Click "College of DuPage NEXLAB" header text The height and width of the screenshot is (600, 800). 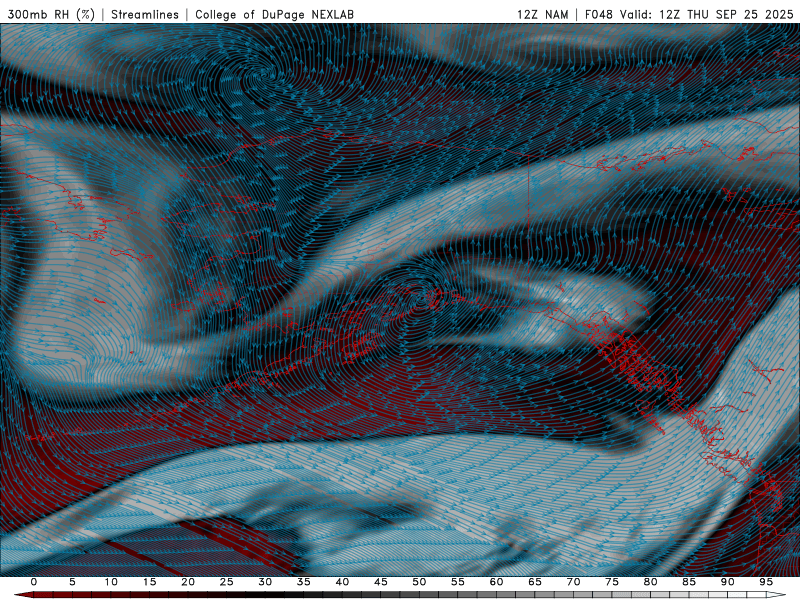(274, 14)
